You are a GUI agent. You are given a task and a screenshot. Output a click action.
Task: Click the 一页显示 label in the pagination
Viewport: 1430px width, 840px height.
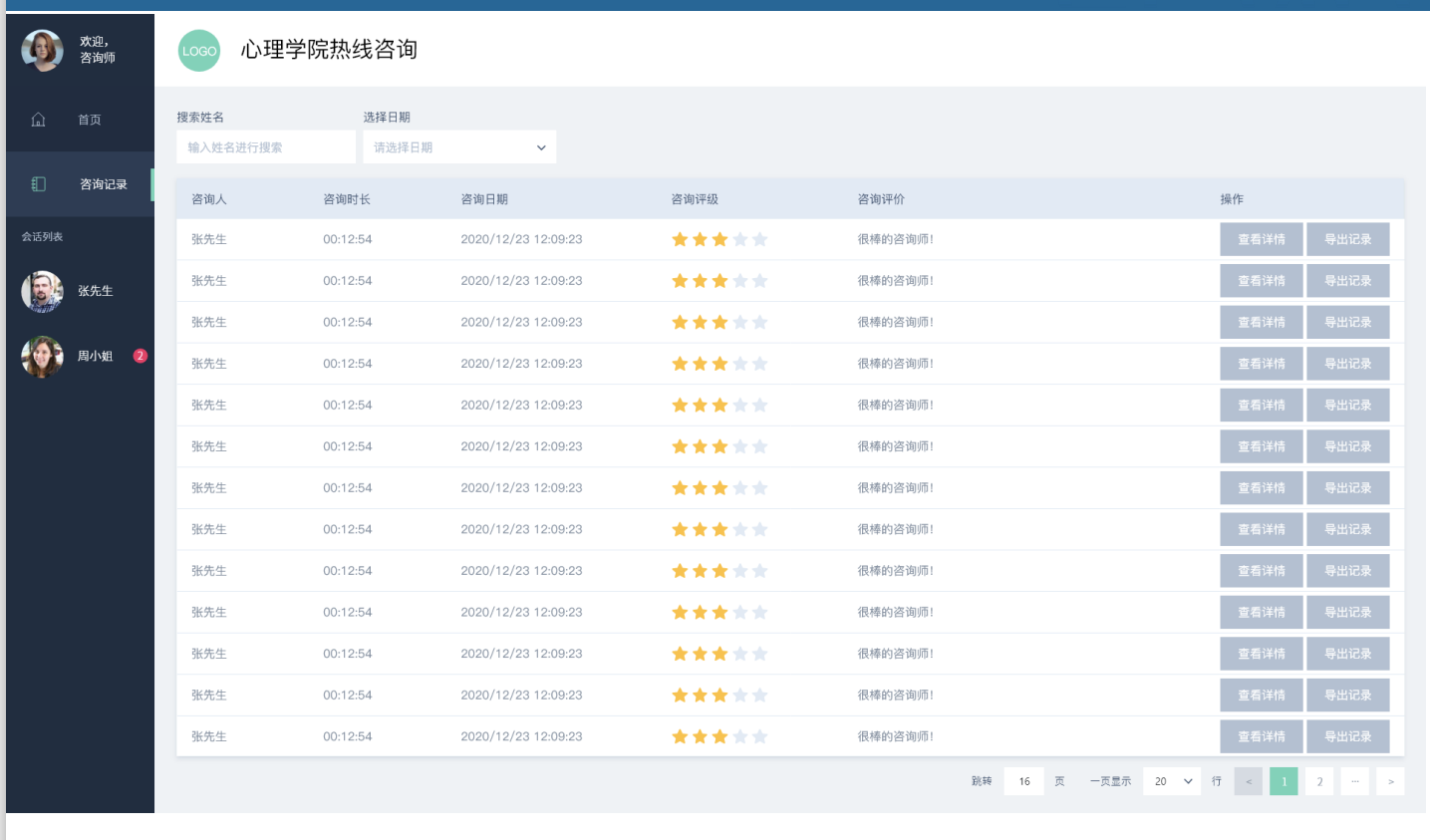[x=1110, y=781]
